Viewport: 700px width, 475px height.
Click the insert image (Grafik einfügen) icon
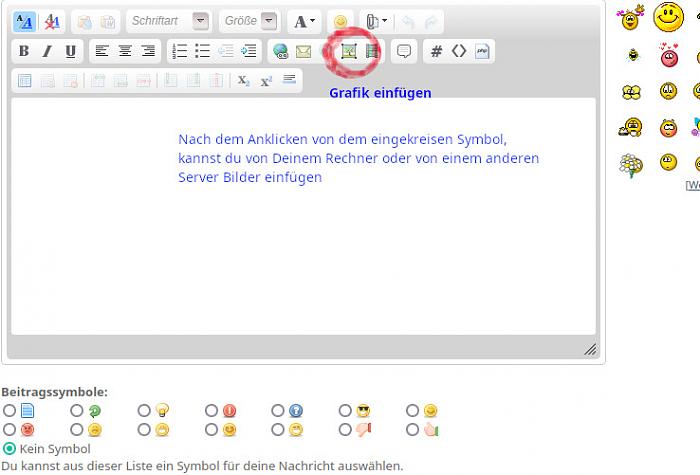coord(349,52)
